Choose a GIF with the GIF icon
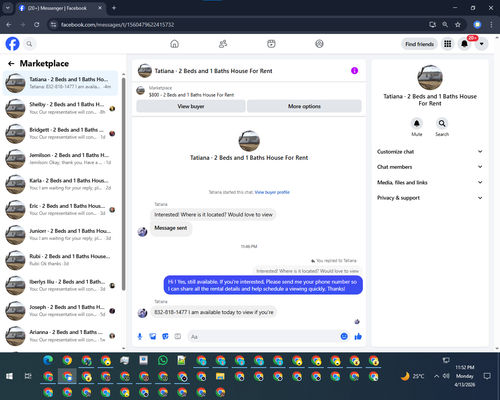The image size is (500, 400). click(x=178, y=336)
